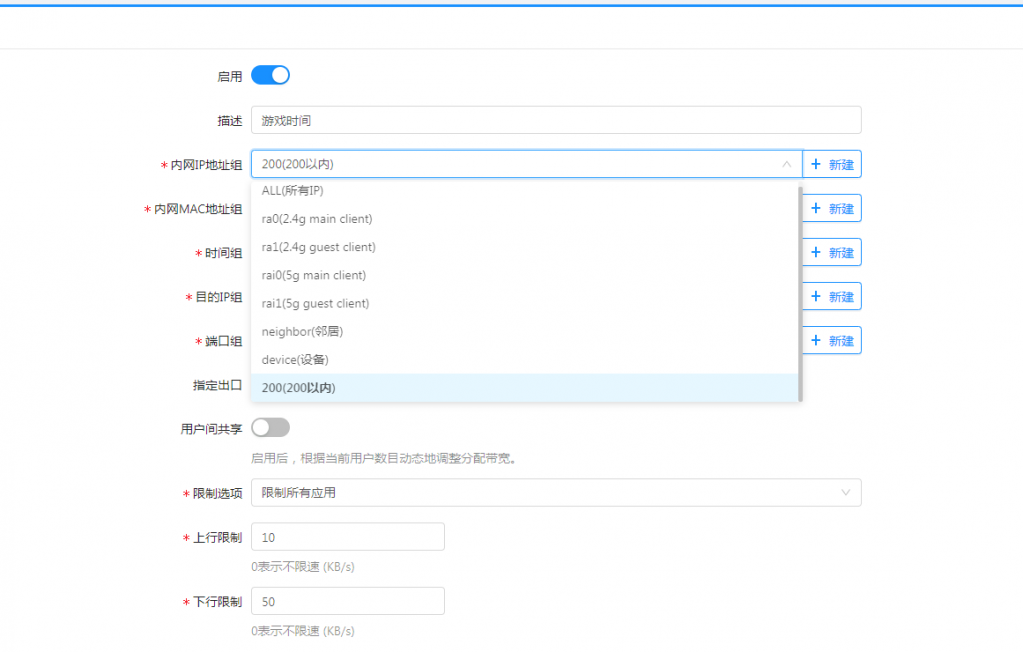Viewport: 1023px width, 652px height.
Task: Click the dropdown list scrollbar
Action: 800,290
